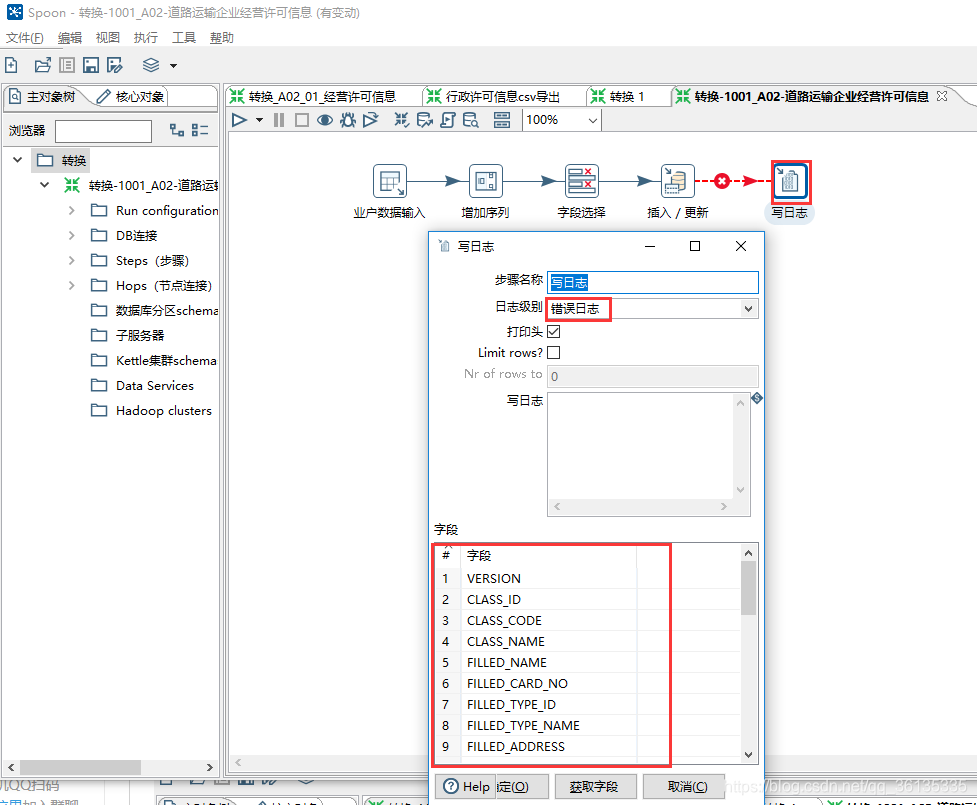Open the 帮助 menu
The image size is (977, 805).
coord(222,37)
